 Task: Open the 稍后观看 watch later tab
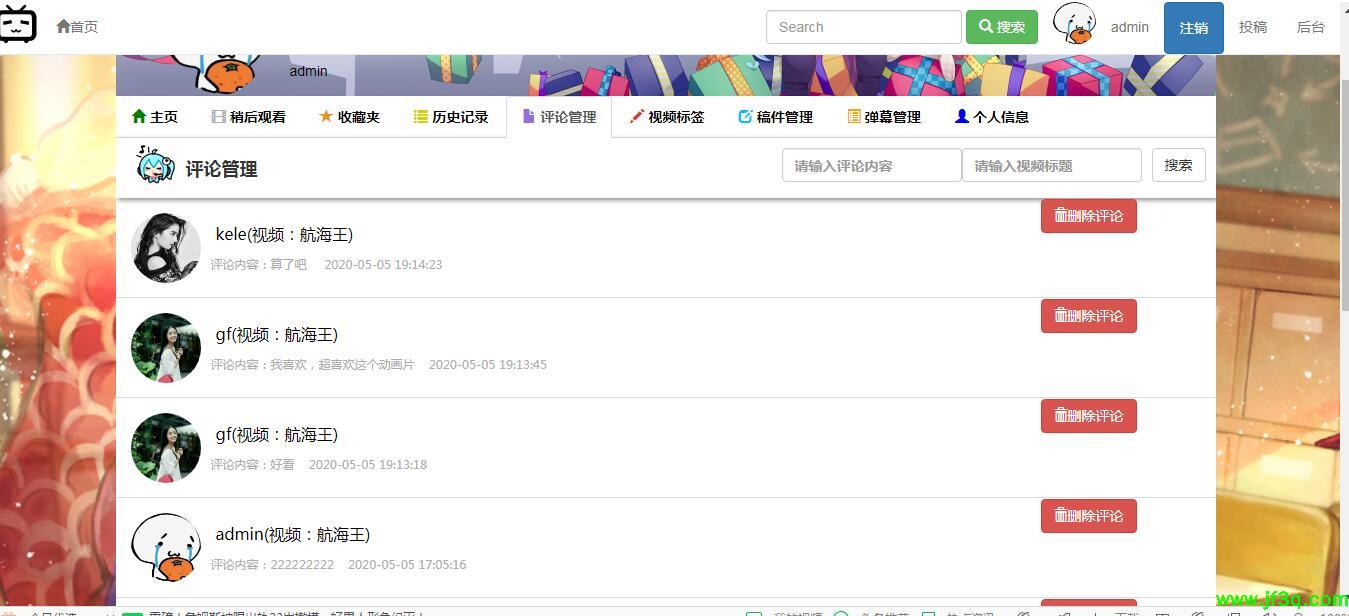249,117
